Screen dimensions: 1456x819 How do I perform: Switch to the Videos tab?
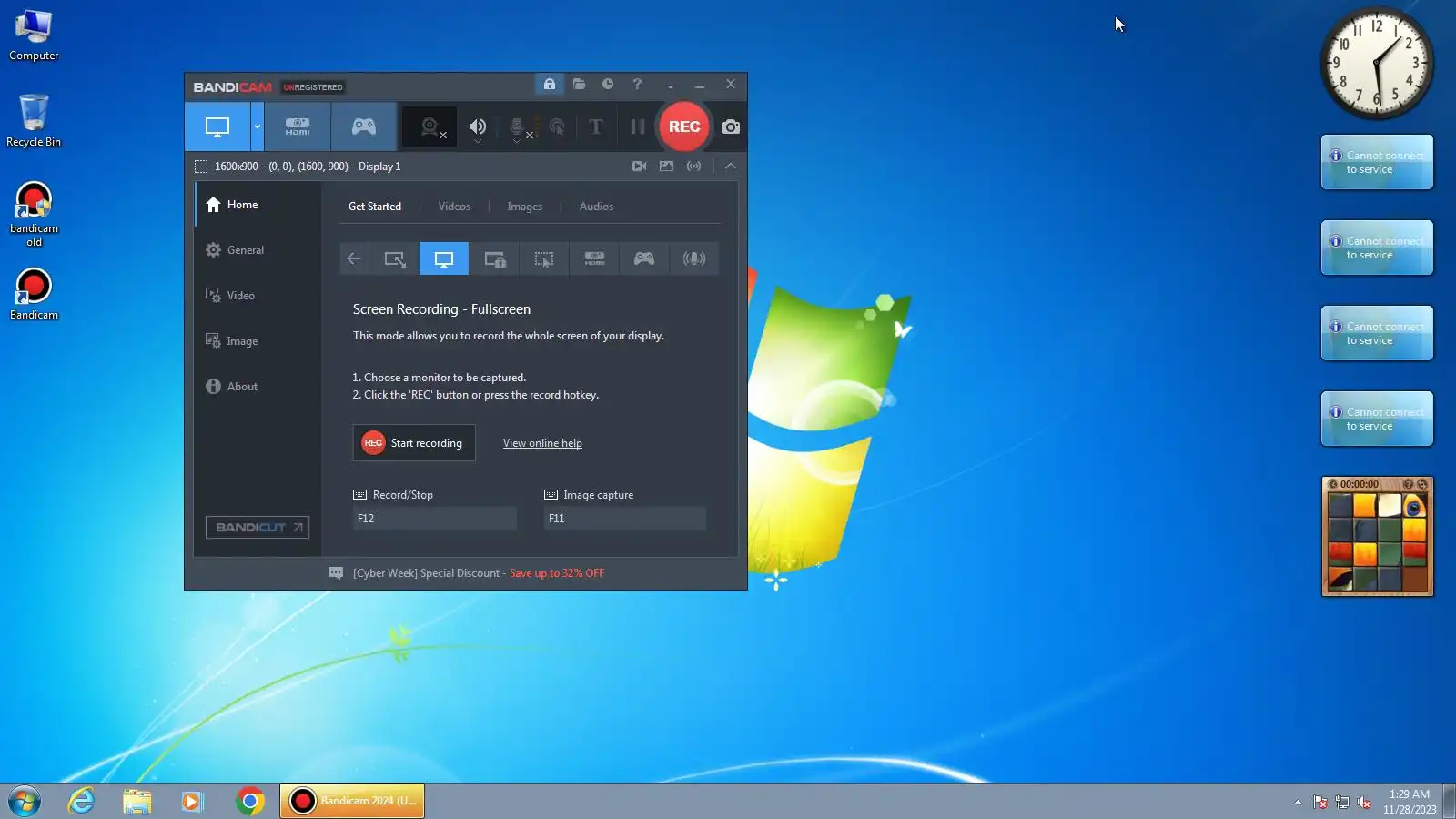(x=454, y=207)
